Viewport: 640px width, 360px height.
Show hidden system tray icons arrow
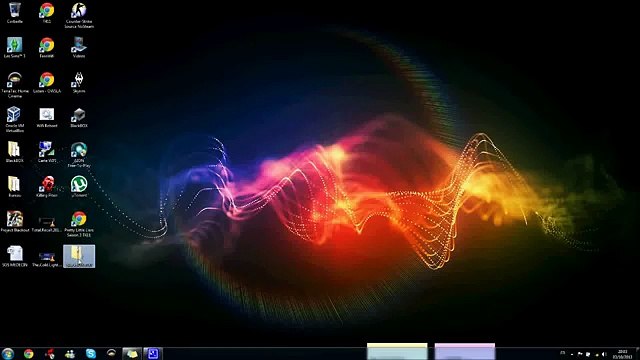tap(572, 354)
